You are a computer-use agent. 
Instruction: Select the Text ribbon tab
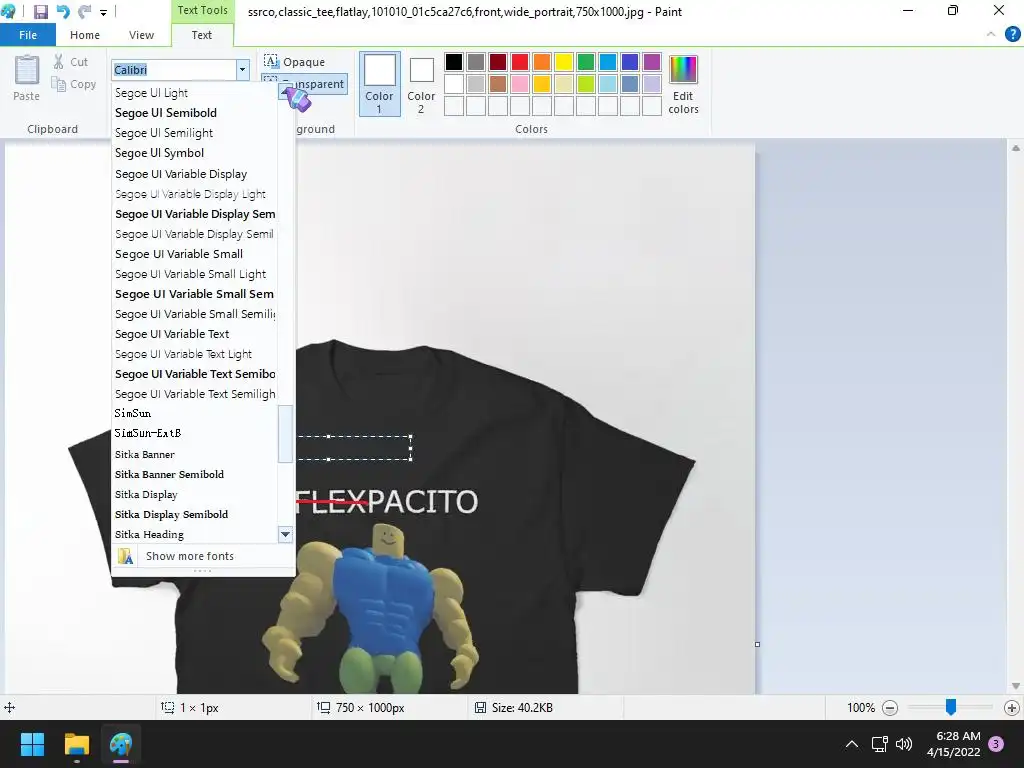point(202,35)
